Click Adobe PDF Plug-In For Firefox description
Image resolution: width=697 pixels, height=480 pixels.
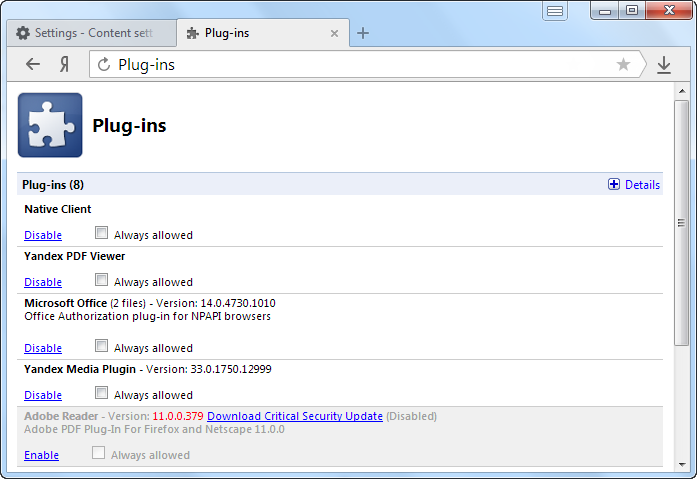coord(154,429)
